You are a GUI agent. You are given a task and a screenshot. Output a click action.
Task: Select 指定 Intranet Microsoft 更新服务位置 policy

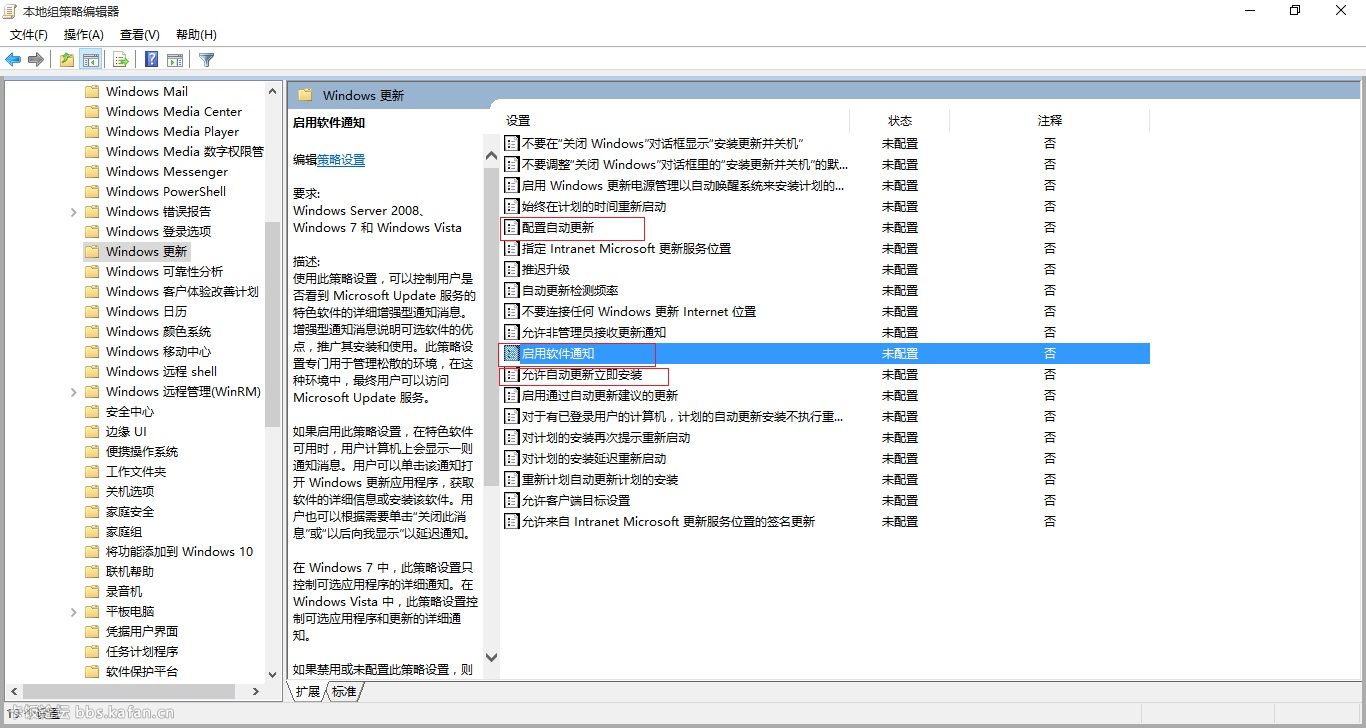626,248
